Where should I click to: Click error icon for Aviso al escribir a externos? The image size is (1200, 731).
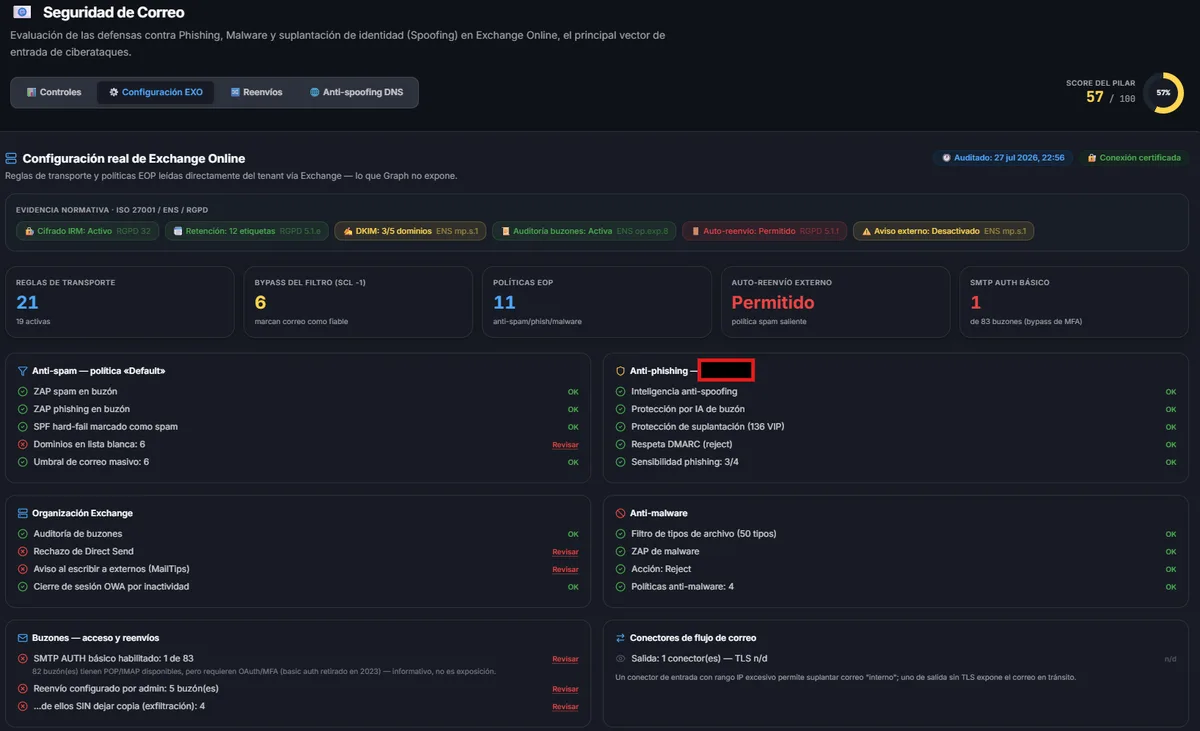click(x=23, y=569)
